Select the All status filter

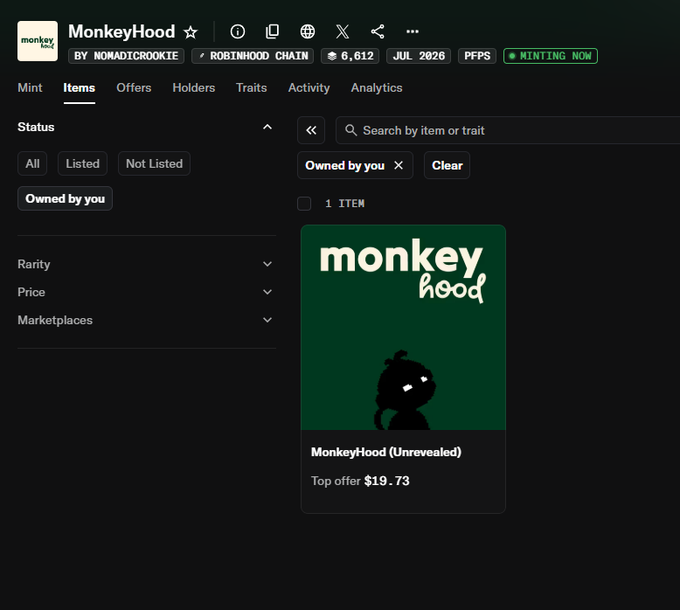32,163
